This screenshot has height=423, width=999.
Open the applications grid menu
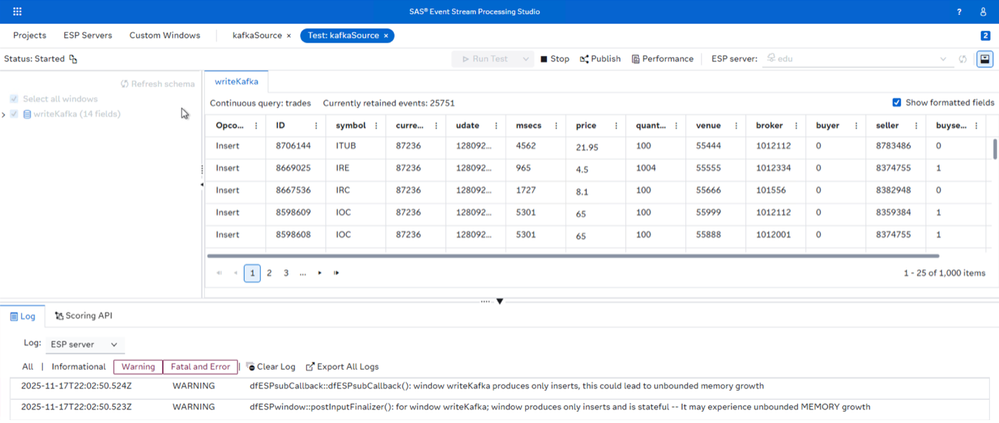point(17,11)
